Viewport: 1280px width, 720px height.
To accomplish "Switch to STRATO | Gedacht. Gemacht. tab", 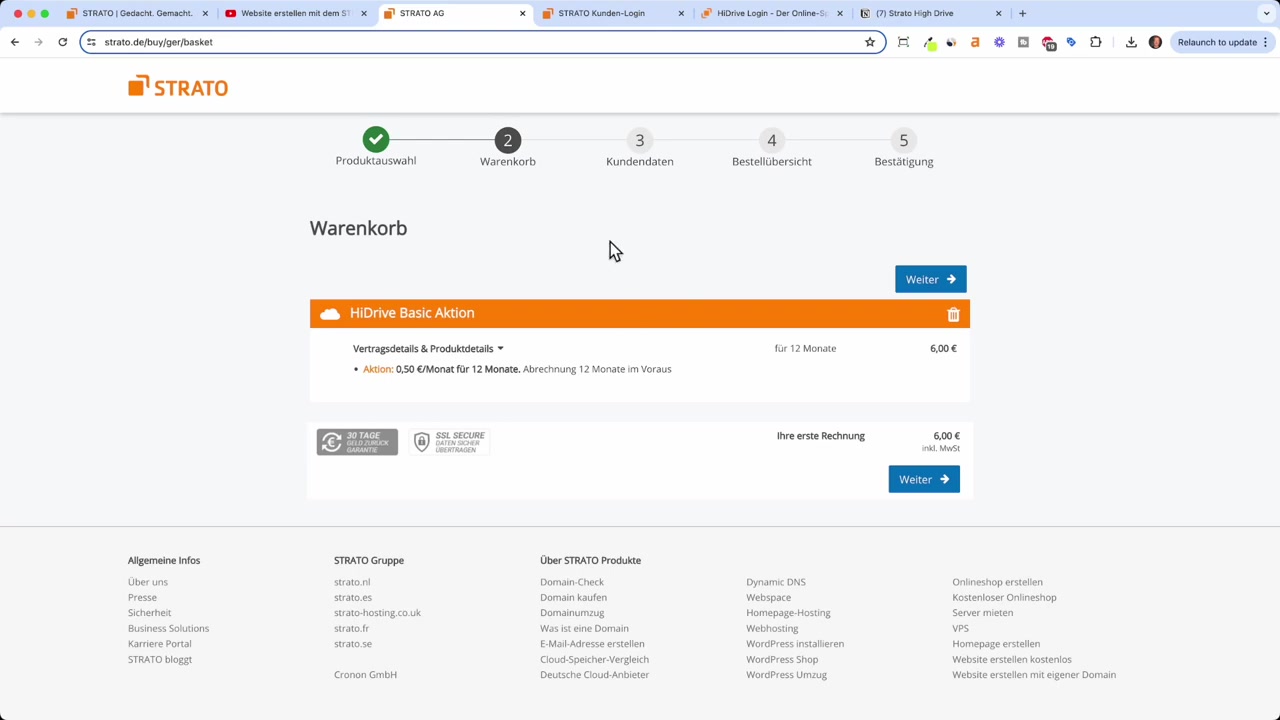I will click(137, 13).
